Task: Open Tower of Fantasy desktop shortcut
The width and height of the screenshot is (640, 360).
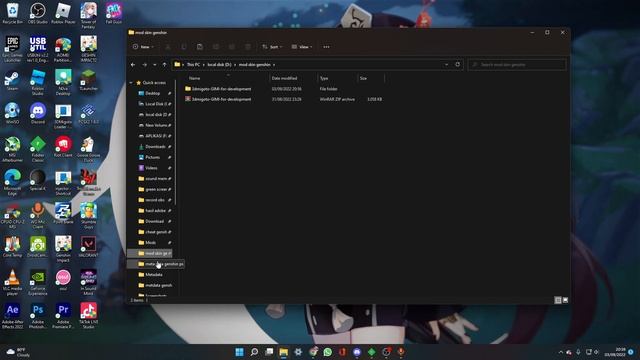Action: 88,16
